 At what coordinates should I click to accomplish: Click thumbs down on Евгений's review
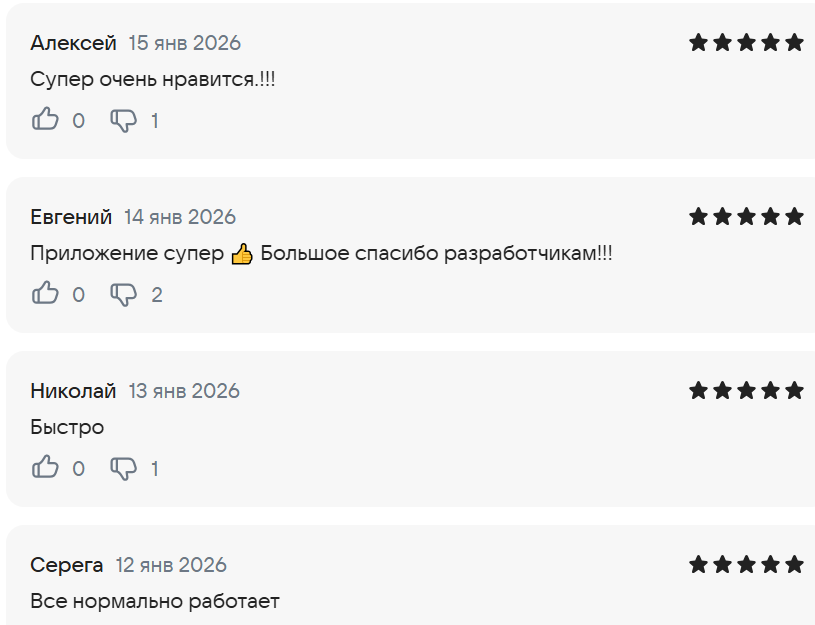click(123, 295)
